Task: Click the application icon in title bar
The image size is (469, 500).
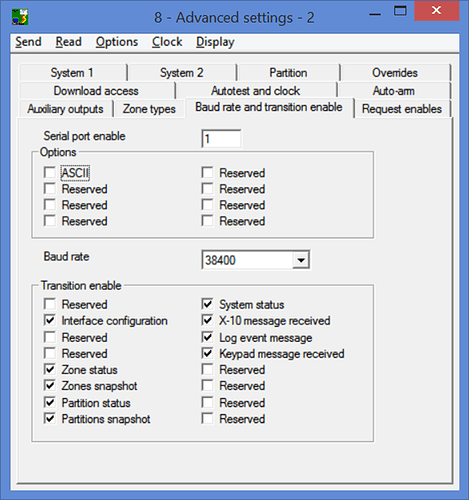Action: coord(20,17)
